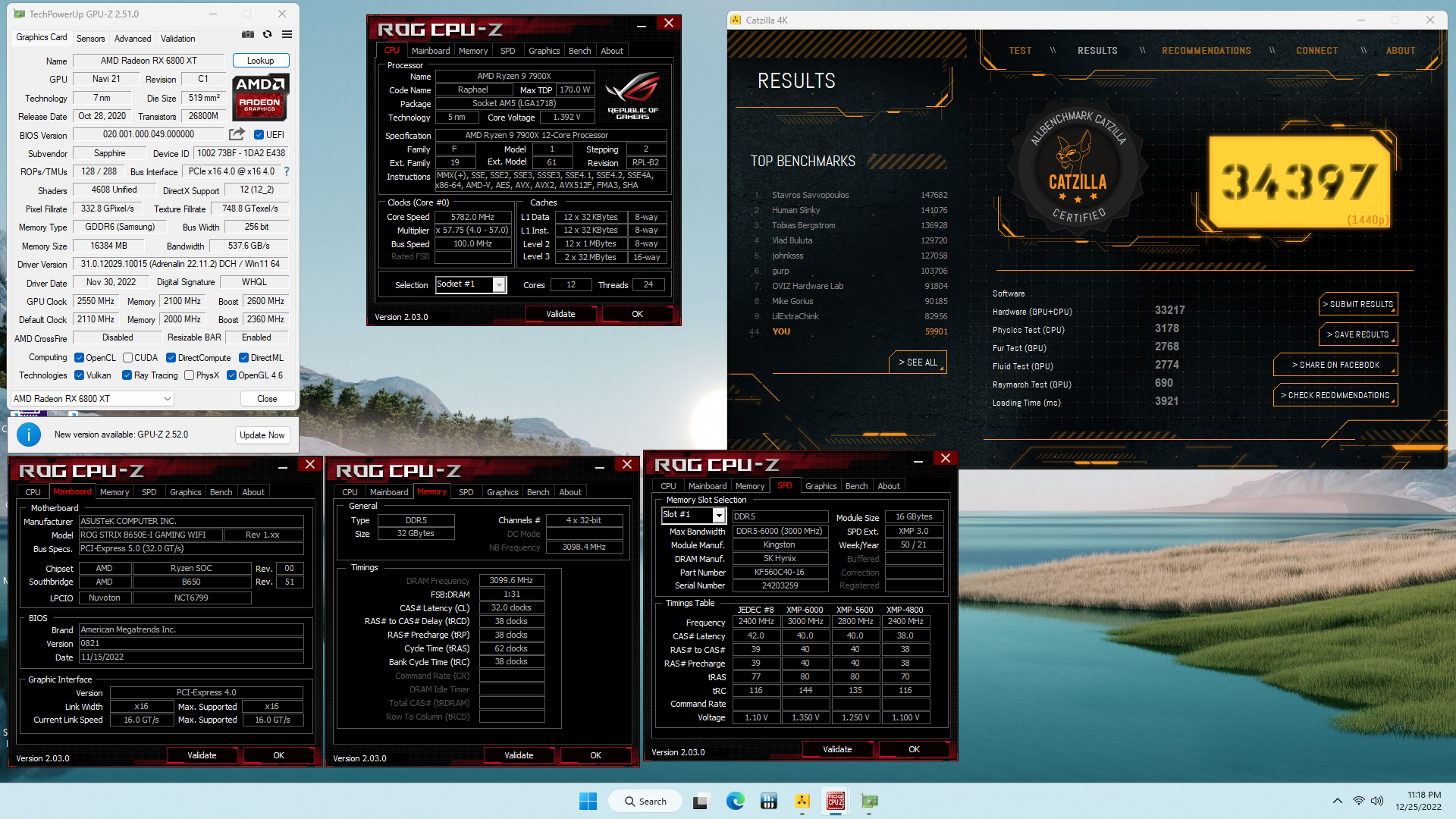Open the Socket #1 selection dropdown
The image size is (1456, 819).
click(470, 284)
